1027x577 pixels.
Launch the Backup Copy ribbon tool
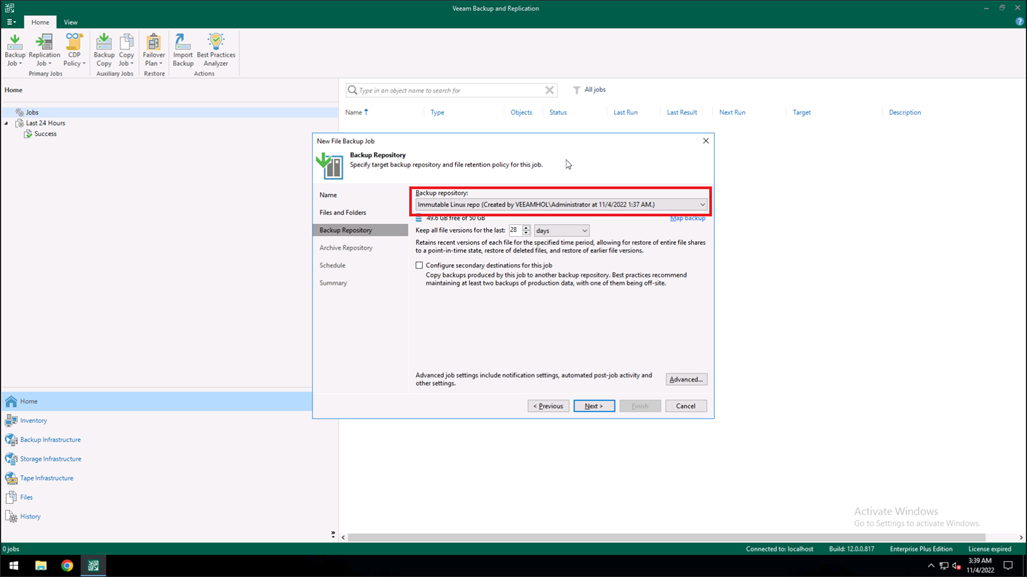click(103, 50)
